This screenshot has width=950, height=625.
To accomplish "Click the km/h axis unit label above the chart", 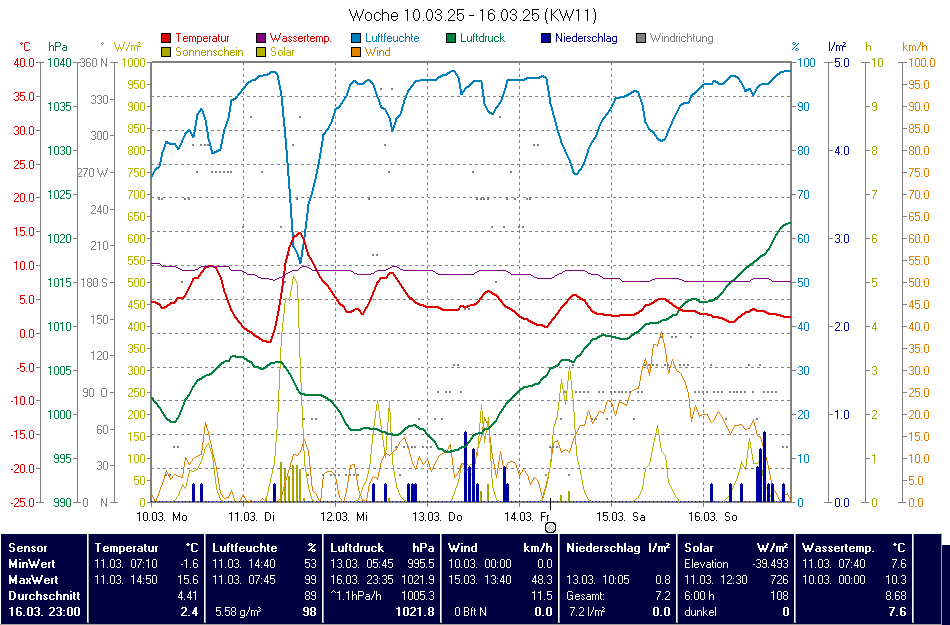I will pyautogui.click(x=915, y=47).
